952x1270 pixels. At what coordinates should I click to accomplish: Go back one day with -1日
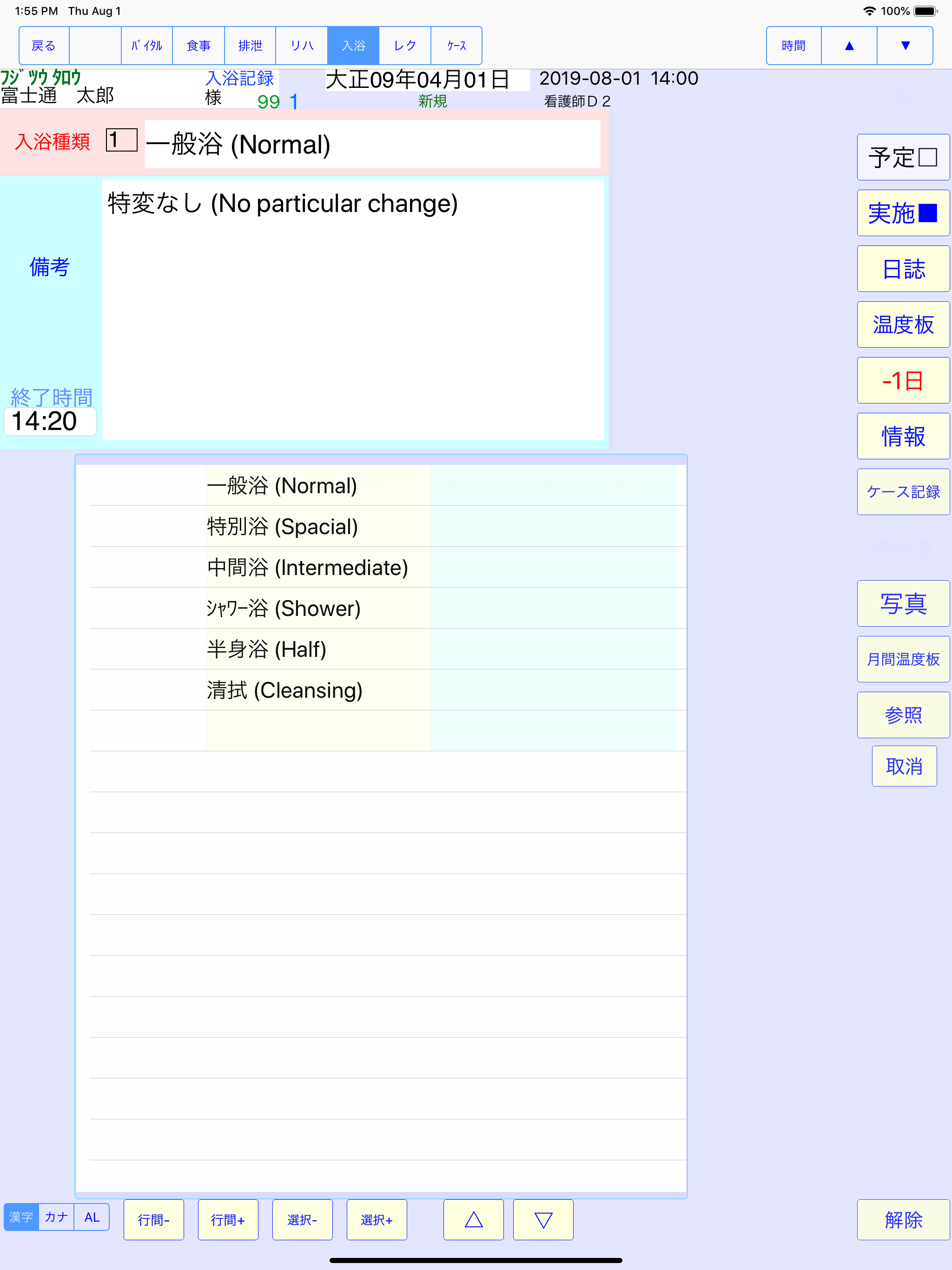point(903,380)
